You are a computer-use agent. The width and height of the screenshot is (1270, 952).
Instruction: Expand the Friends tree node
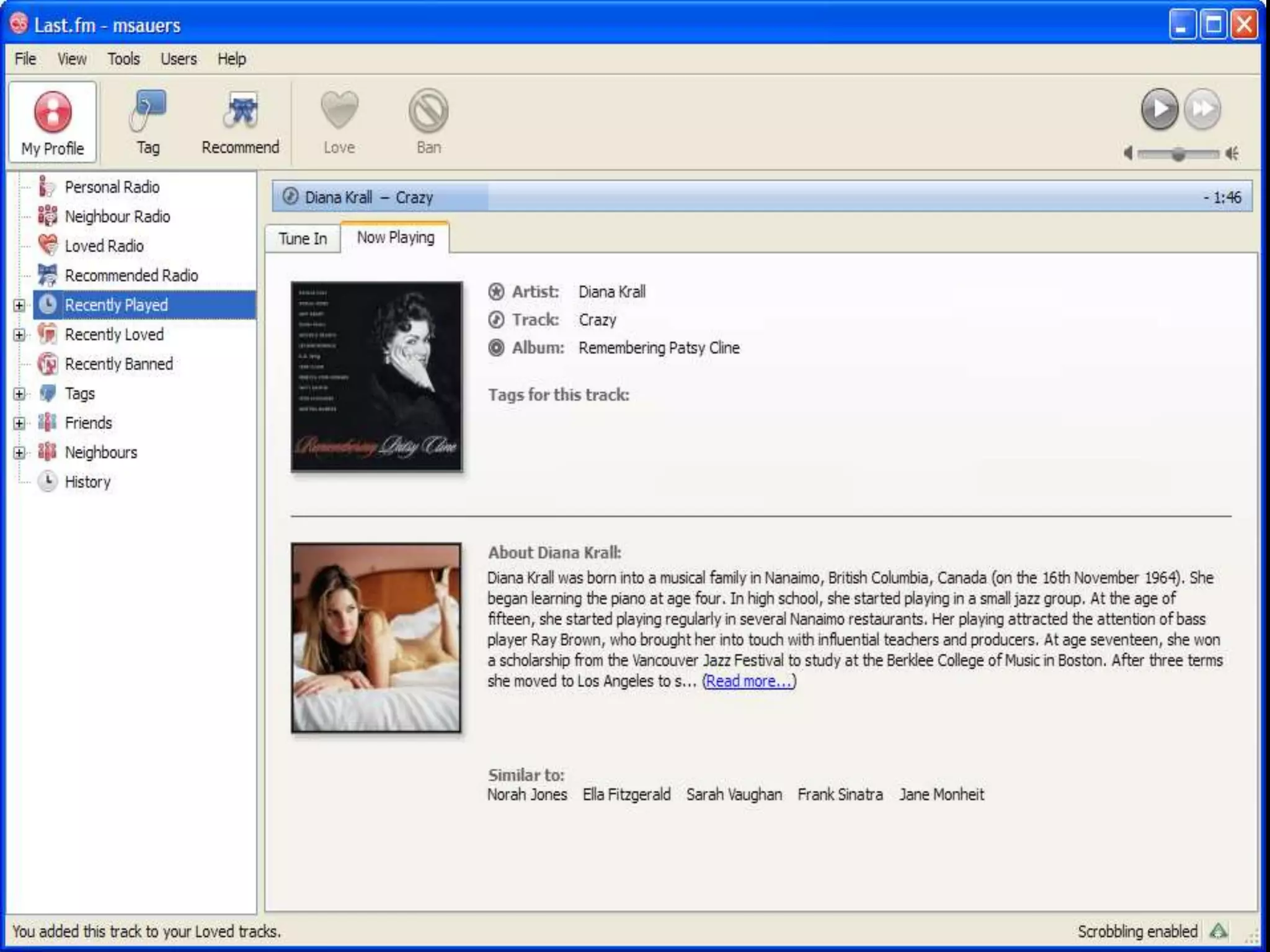coord(19,423)
